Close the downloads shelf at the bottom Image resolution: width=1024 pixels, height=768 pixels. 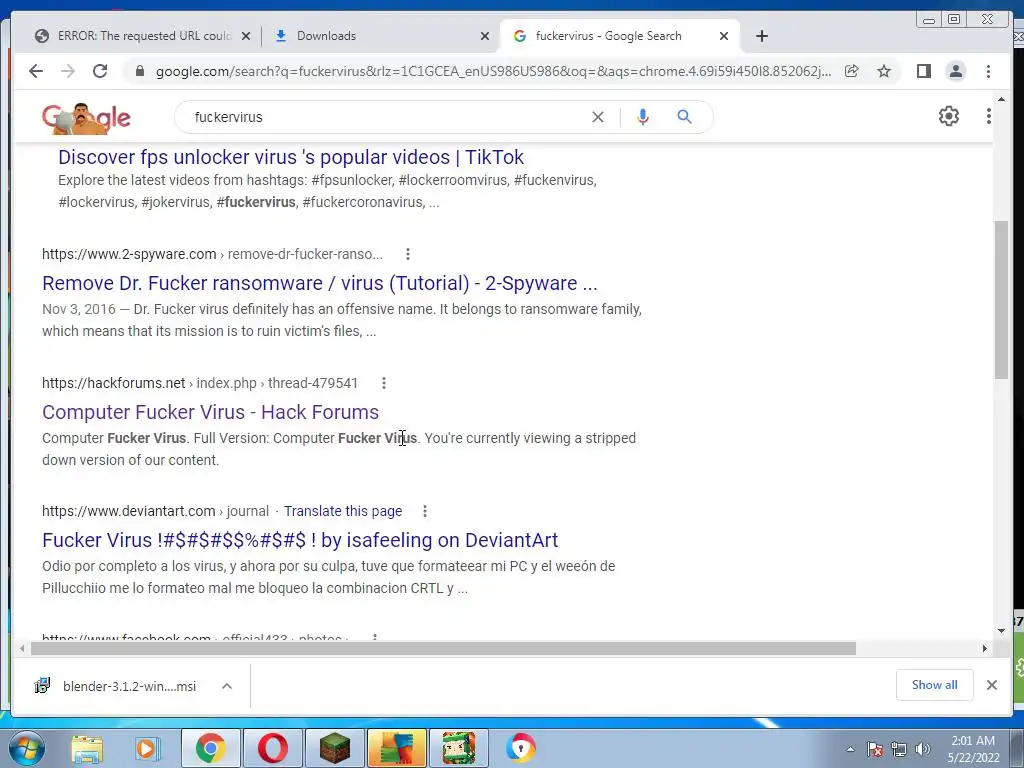[991, 685]
